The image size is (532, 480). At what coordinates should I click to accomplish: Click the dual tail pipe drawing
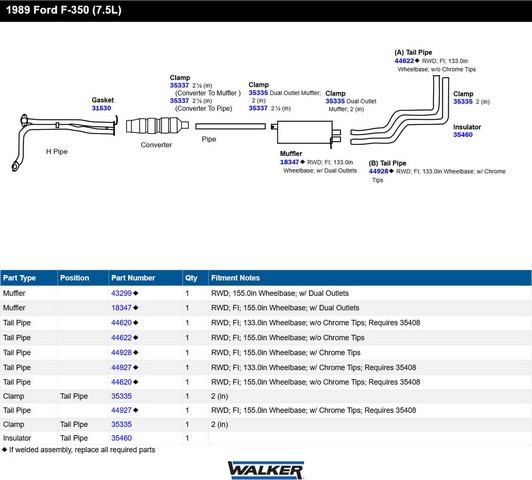click(400, 111)
